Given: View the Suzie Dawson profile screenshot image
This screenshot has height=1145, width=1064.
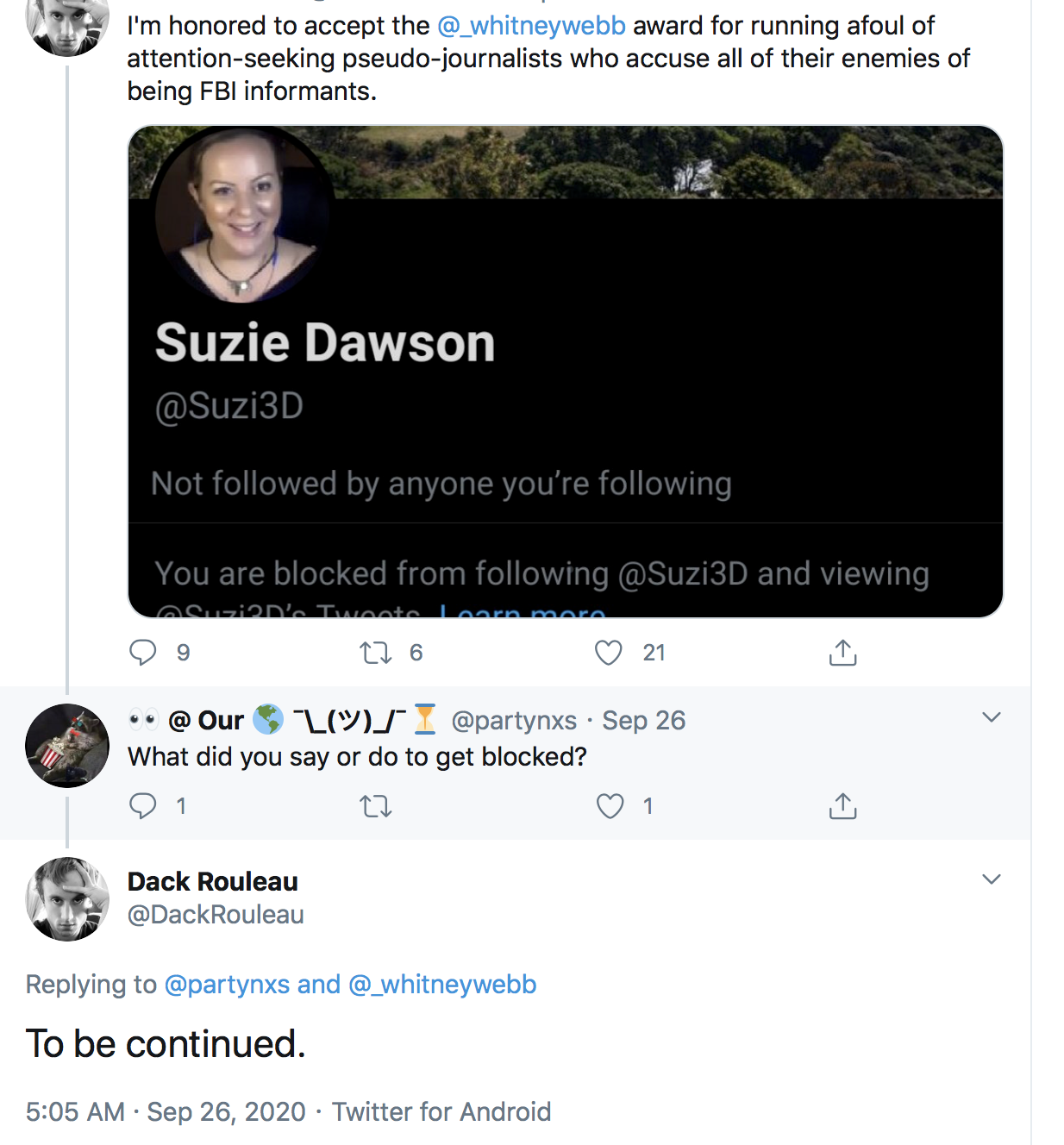Looking at the screenshot, I should point(566,372).
